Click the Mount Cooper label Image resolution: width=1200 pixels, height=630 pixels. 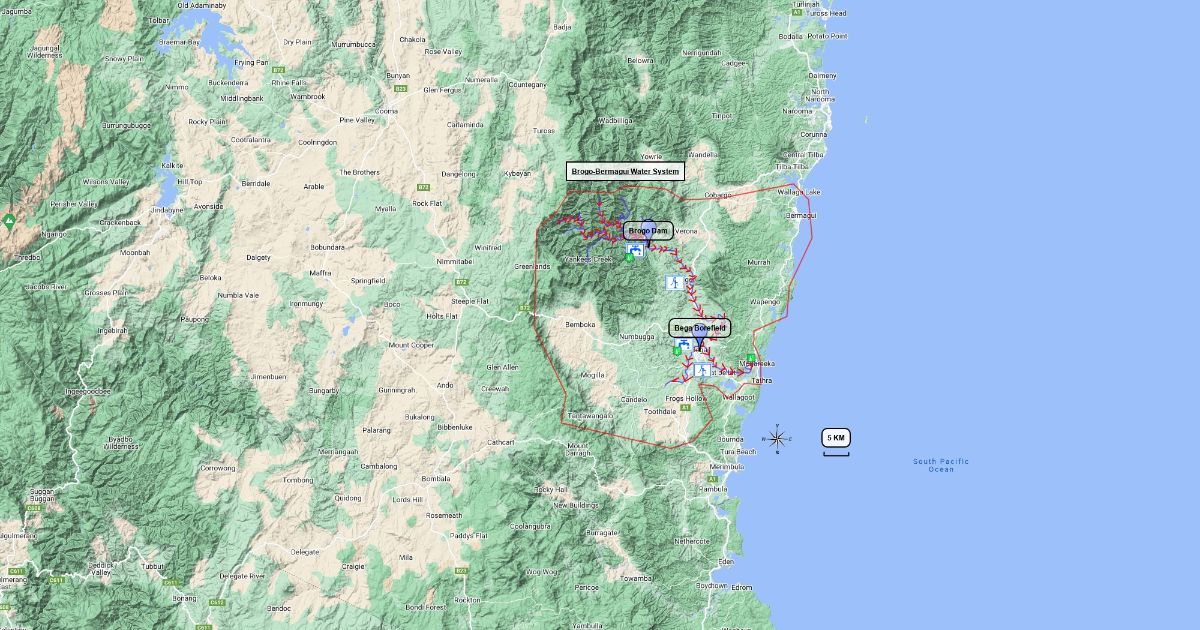(411, 345)
